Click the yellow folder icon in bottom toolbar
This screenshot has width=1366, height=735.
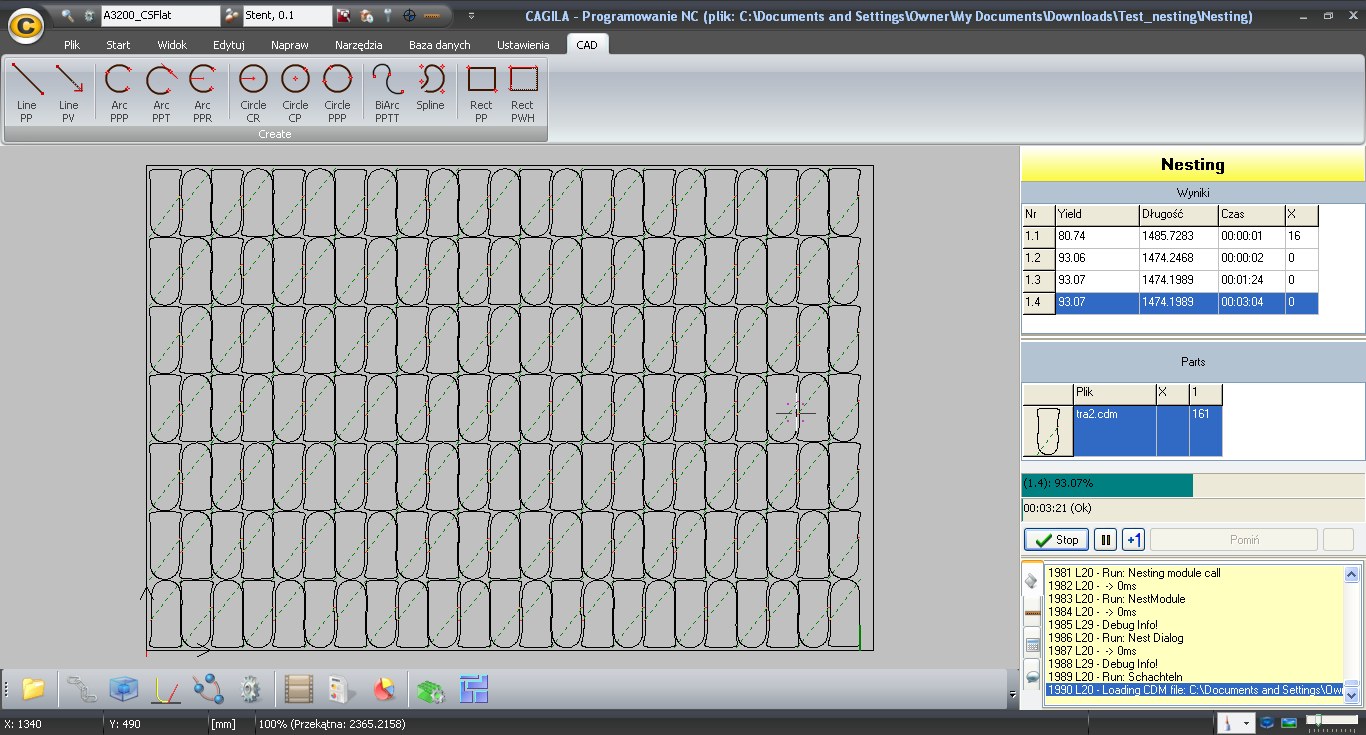click(34, 689)
